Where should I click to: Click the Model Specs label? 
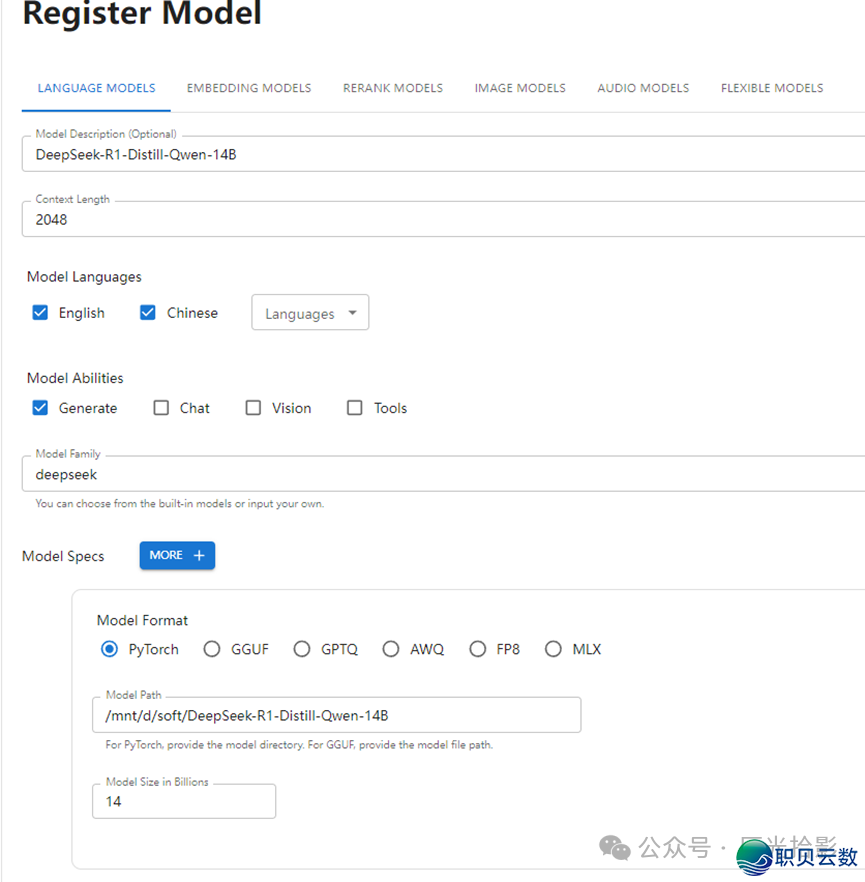coord(63,556)
